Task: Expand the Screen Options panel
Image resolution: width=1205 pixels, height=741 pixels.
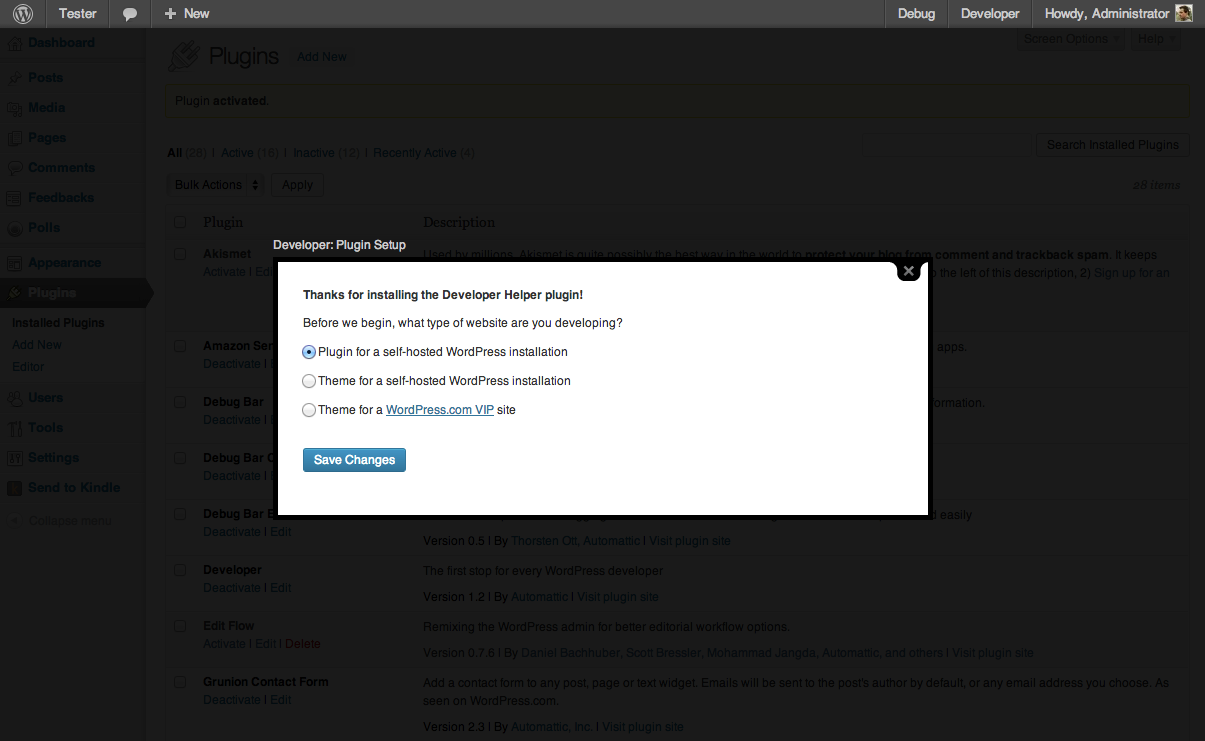Action: pyautogui.click(x=1072, y=39)
